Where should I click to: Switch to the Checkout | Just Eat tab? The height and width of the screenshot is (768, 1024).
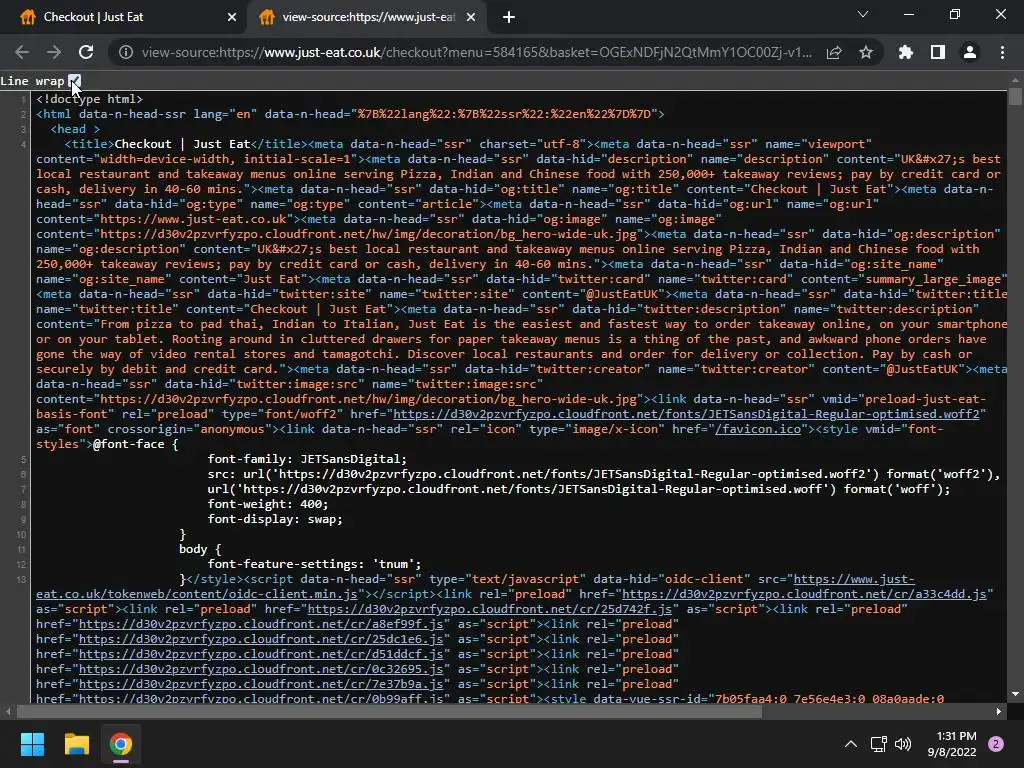(x=124, y=17)
